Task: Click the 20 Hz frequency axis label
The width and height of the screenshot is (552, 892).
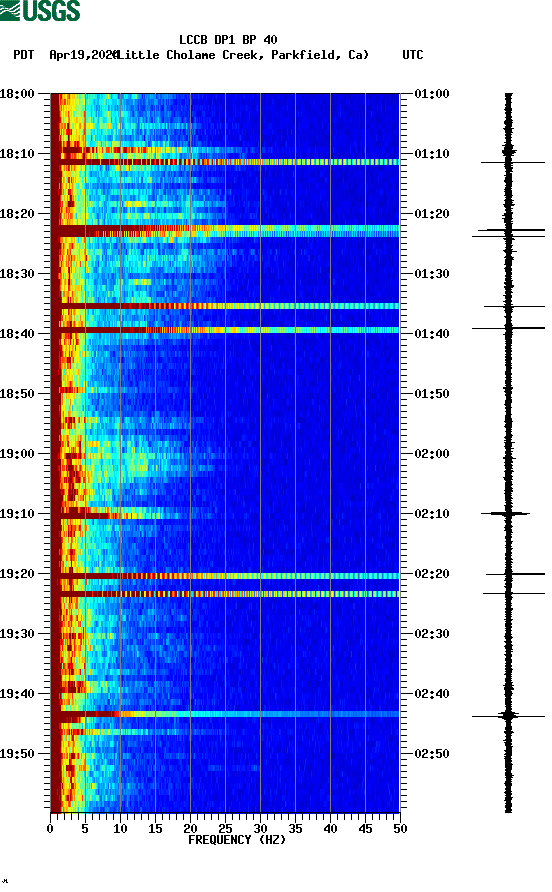Action: (x=190, y=829)
